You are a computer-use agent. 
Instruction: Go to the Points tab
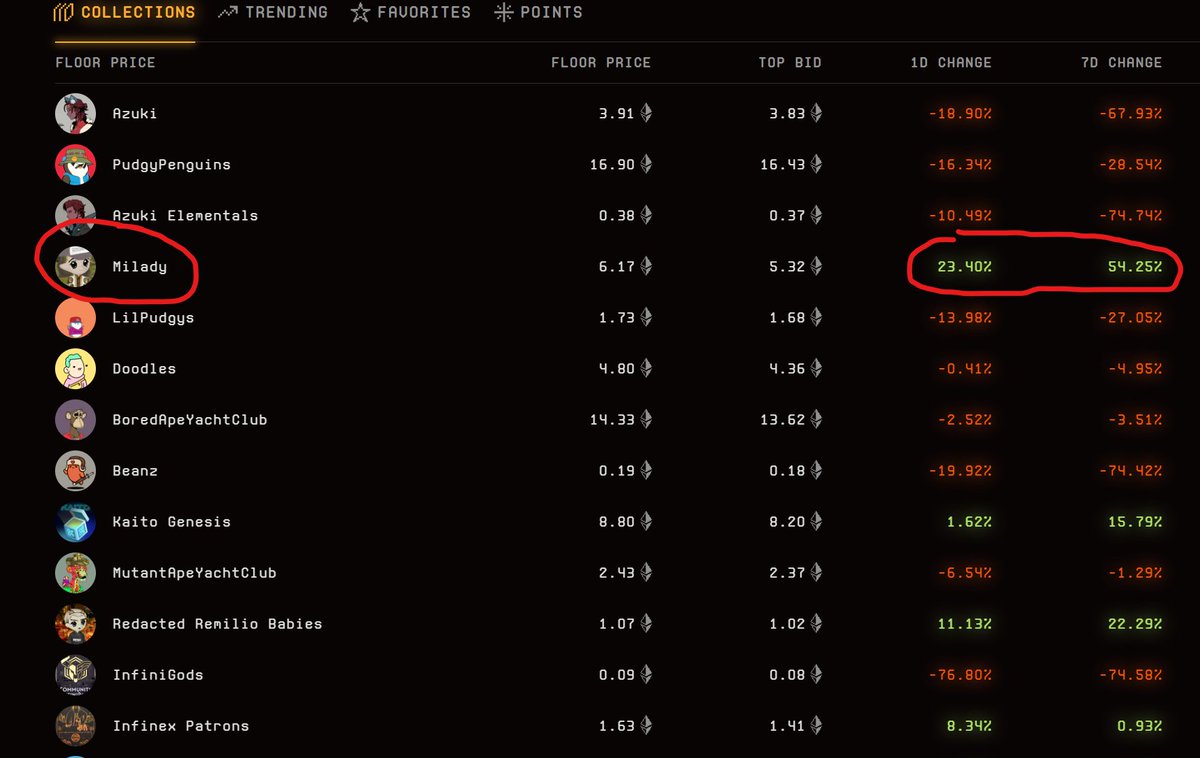pyautogui.click(x=538, y=13)
